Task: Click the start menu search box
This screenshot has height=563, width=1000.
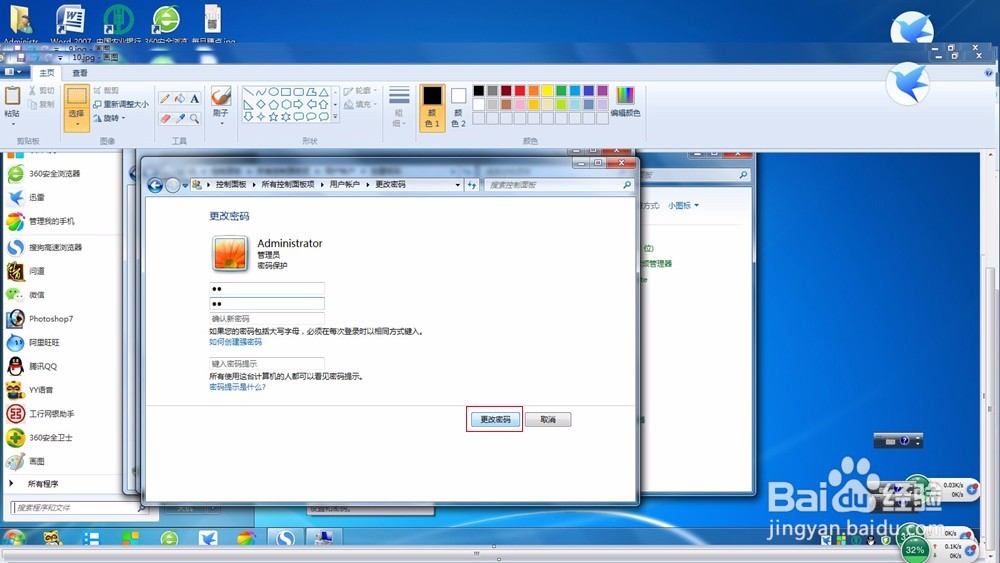Action: tap(78, 508)
